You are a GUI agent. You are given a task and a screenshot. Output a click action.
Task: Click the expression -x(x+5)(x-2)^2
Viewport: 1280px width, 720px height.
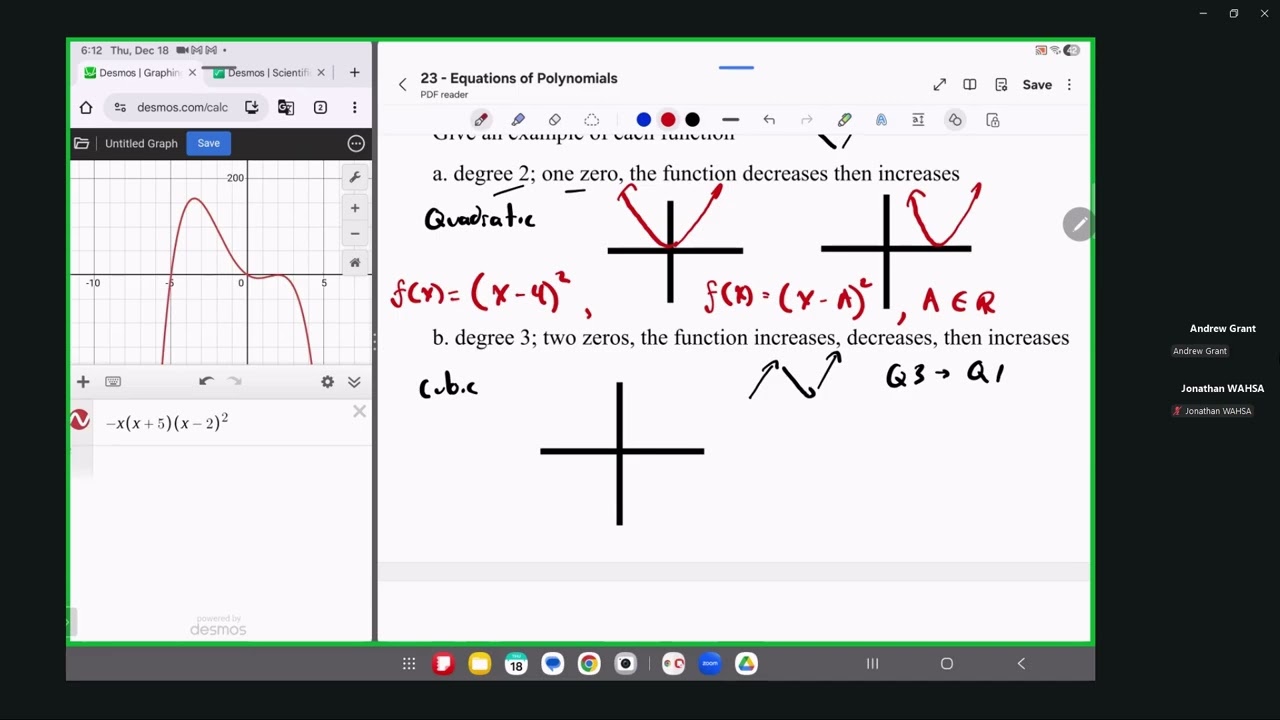(x=167, y=422)
